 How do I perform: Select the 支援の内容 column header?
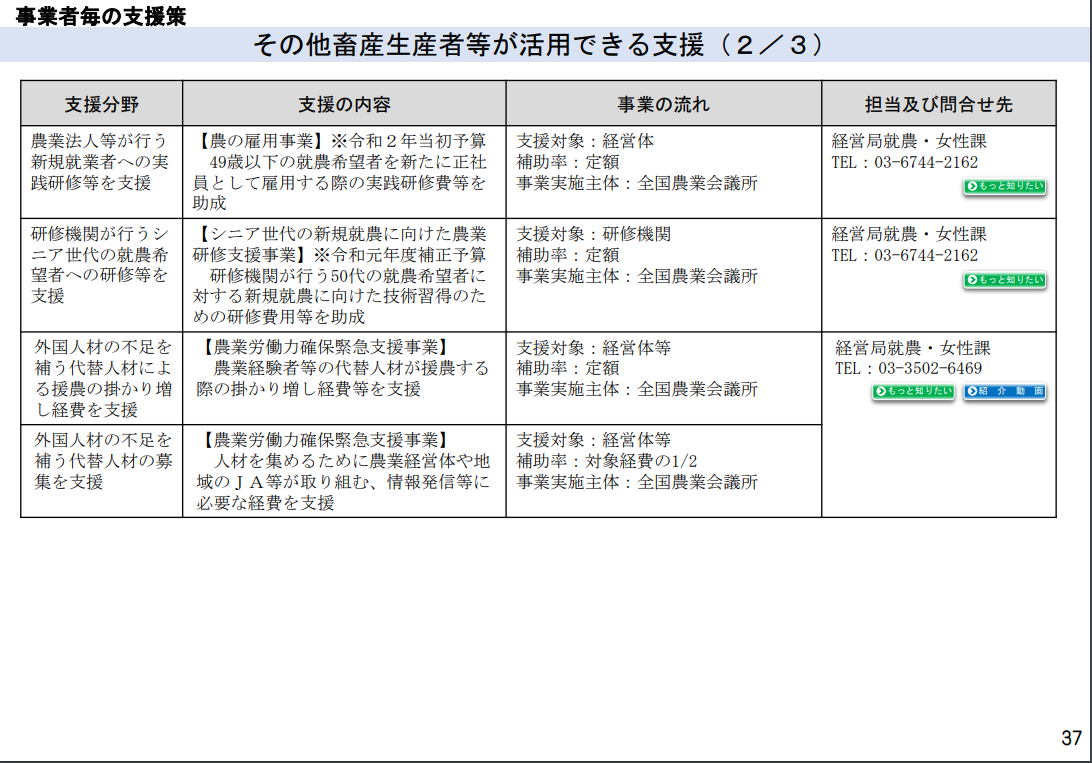[x=344, y=104]
